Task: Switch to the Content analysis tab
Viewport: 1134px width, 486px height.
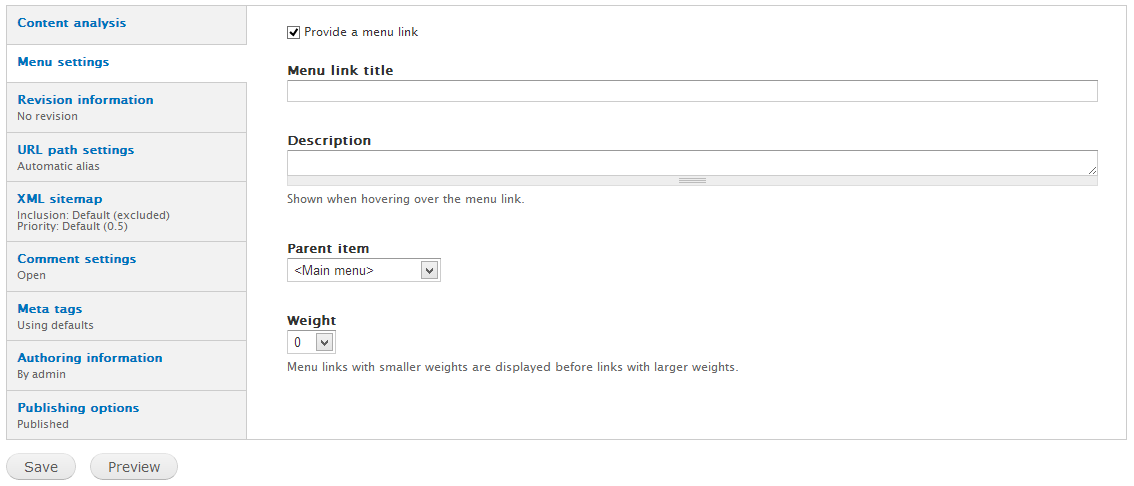Action: [72, 23]
